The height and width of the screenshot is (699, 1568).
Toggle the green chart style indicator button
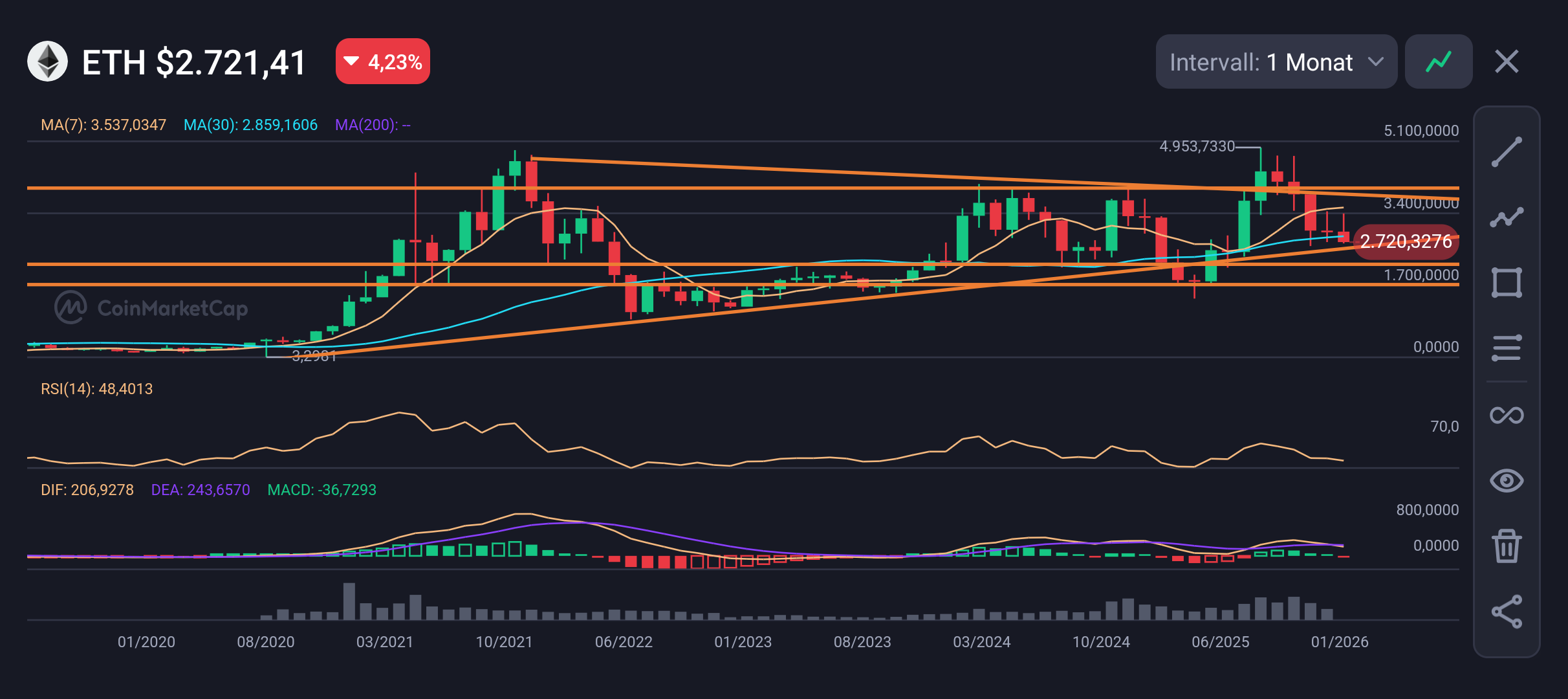coord(1439,61)
